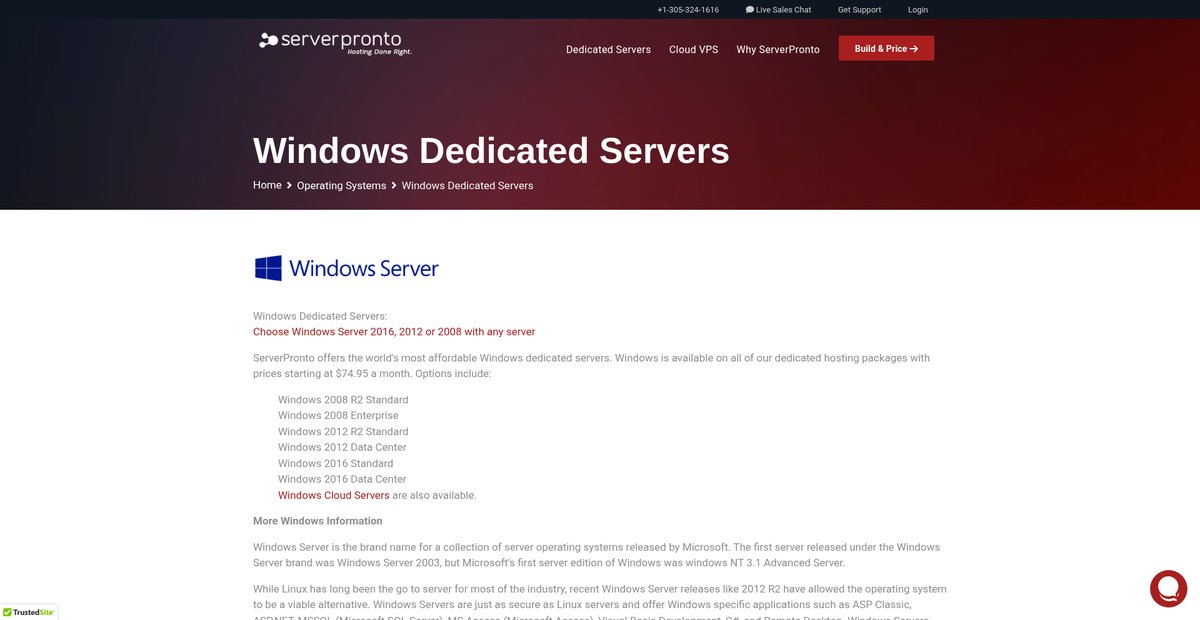
Task: Click the Live Sales Chat link
Action: (778, 10)
